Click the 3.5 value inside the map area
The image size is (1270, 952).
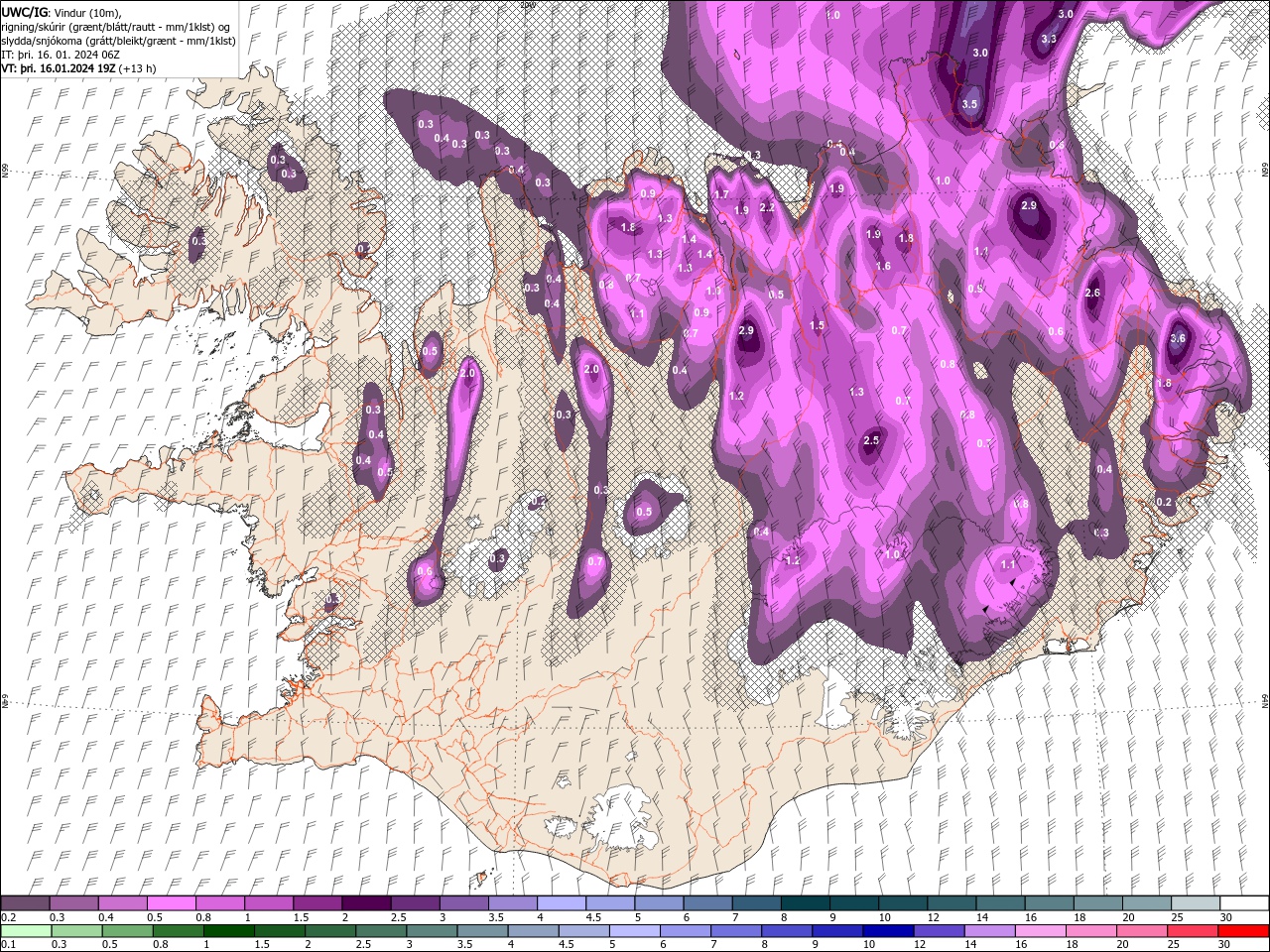coord(970,104)
